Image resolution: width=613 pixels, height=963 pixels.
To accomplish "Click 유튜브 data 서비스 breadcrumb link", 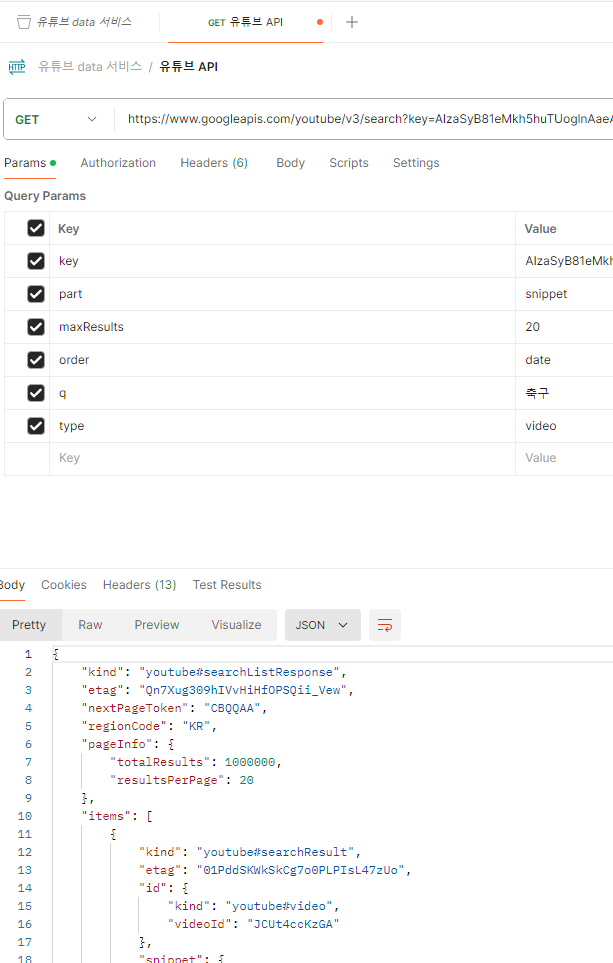I will [x=90, y=66].
